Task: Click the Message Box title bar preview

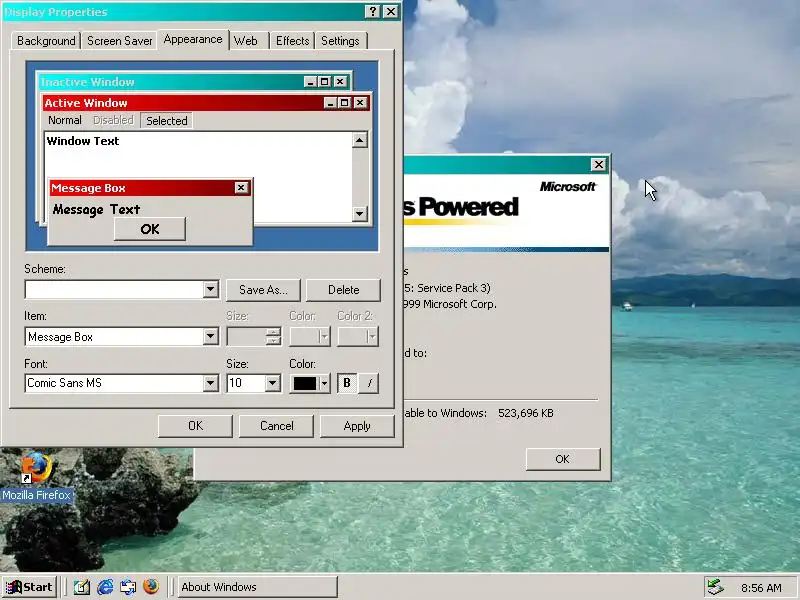Action: [150, 188]
